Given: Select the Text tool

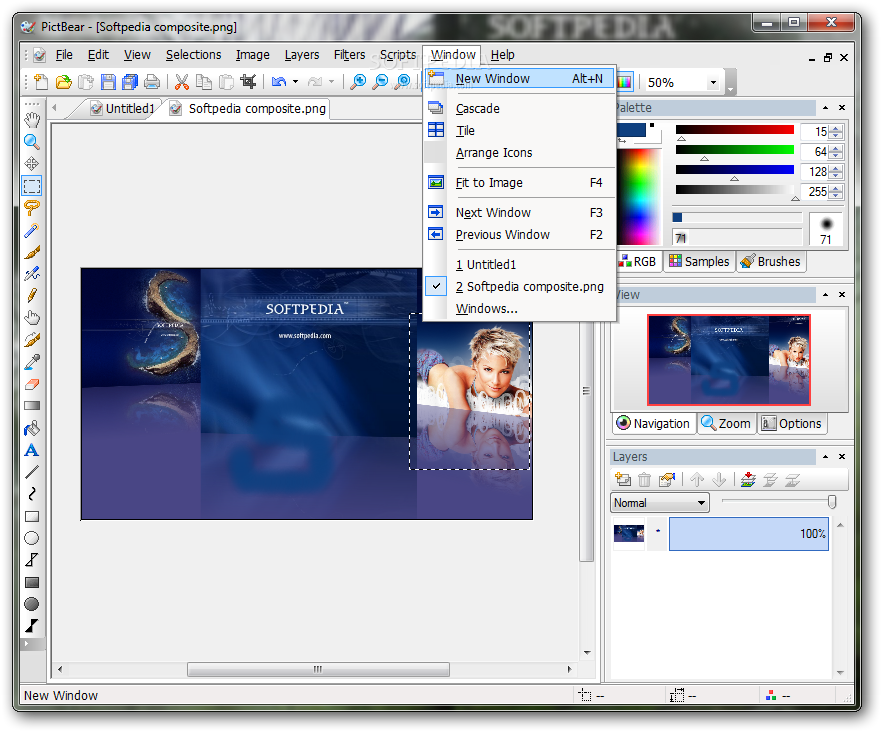Looking at the screenshot, I should coord(32,450).
